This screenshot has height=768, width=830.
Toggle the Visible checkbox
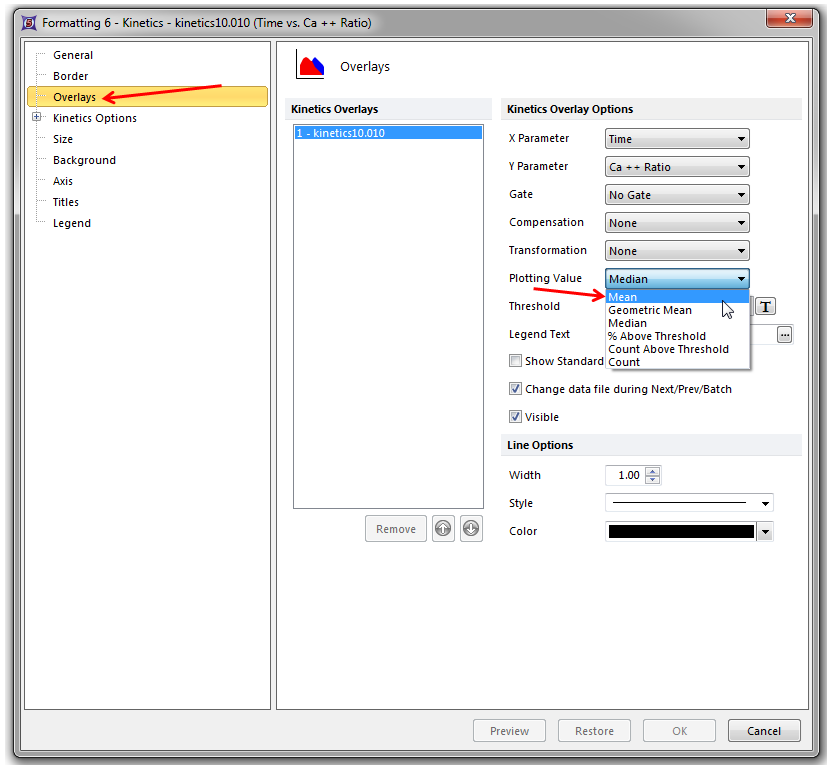point(515,417)
